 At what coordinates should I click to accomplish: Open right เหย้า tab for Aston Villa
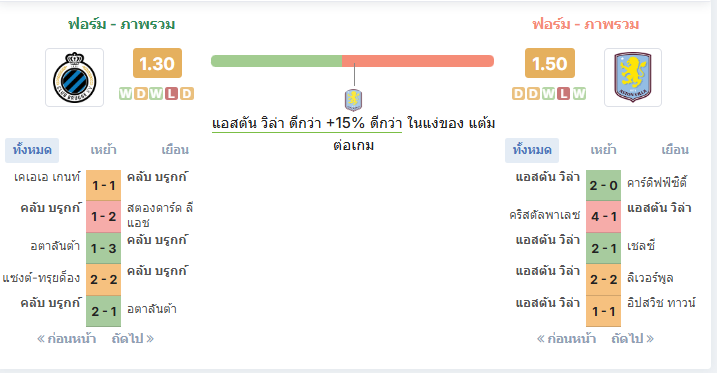[603, 150]
